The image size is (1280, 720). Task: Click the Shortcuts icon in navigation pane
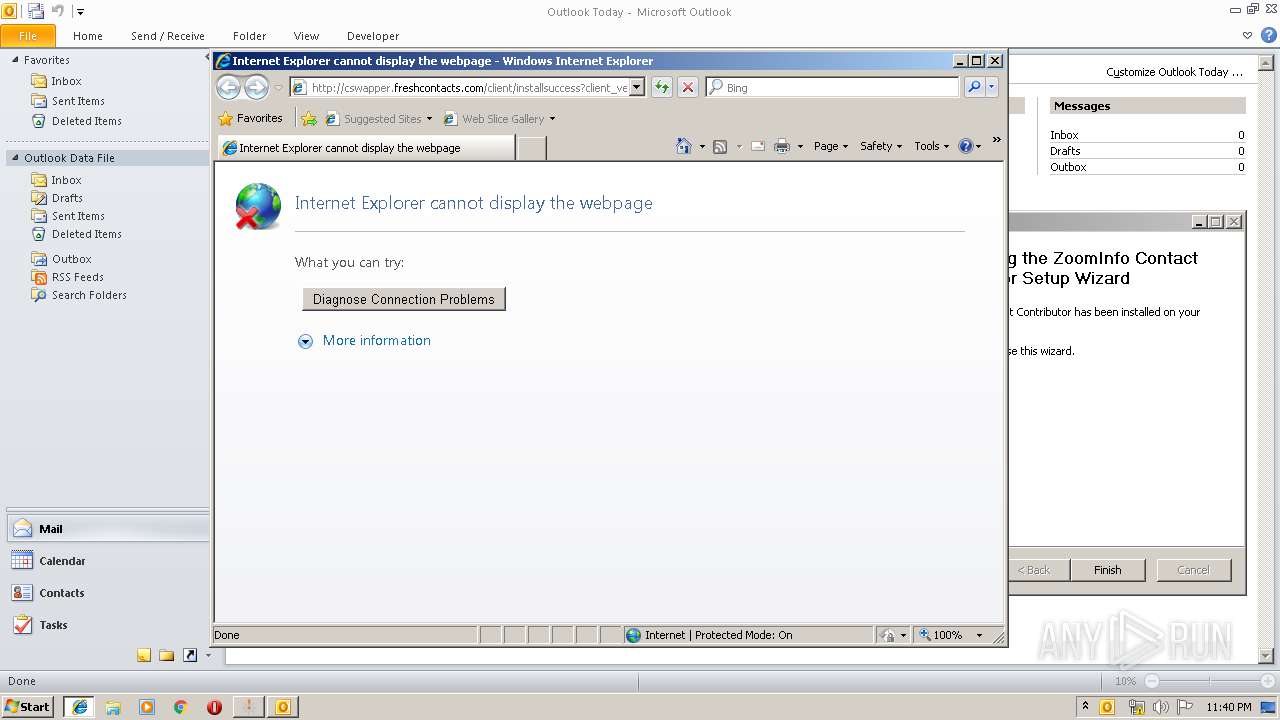(190, 655)
